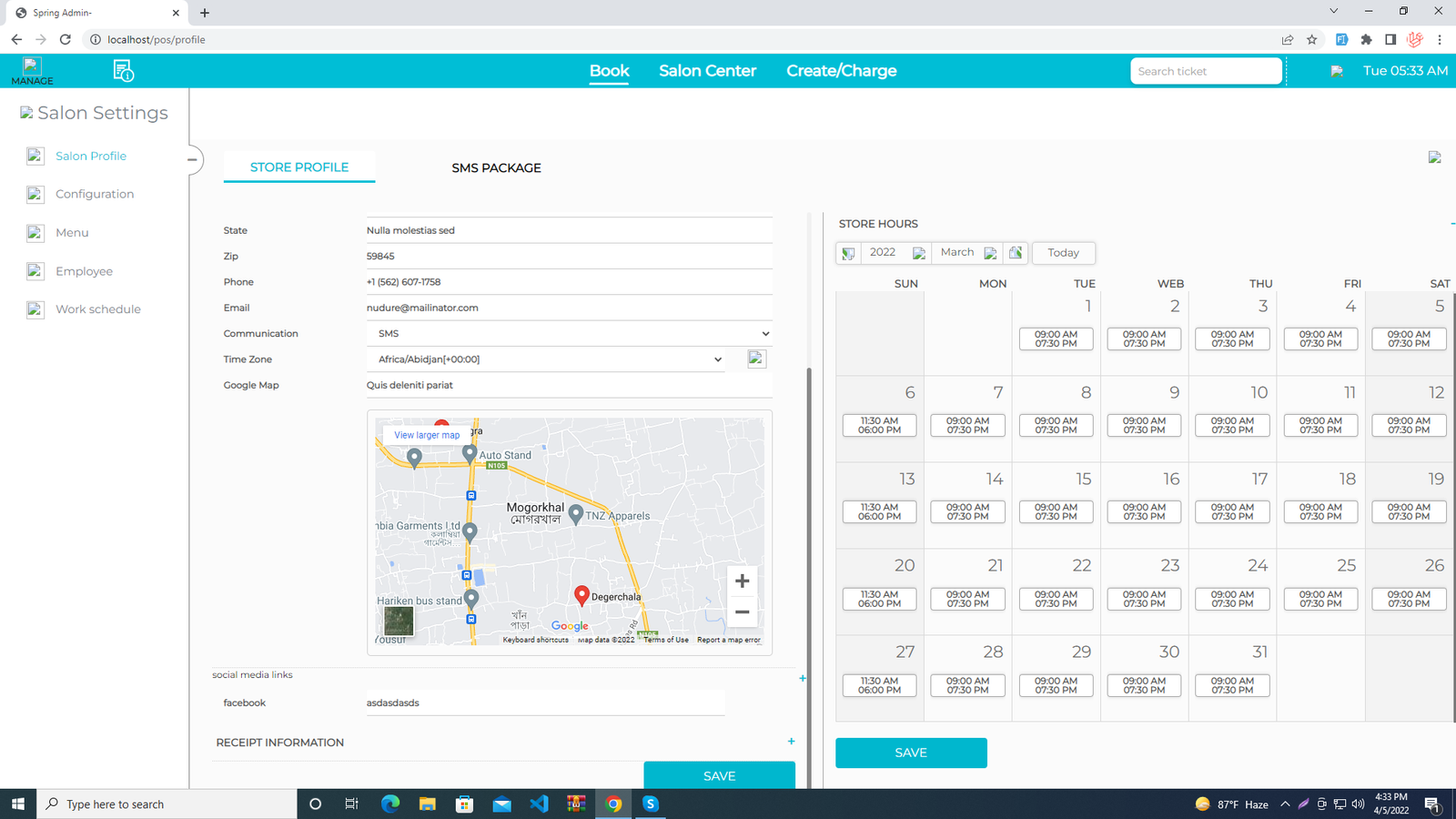Click the icon beside Time Zone field

click(756, 359)
